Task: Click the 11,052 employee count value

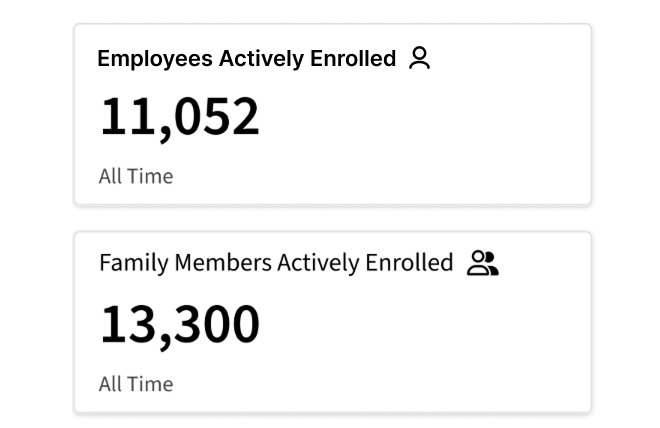Action: pos(180,117)
